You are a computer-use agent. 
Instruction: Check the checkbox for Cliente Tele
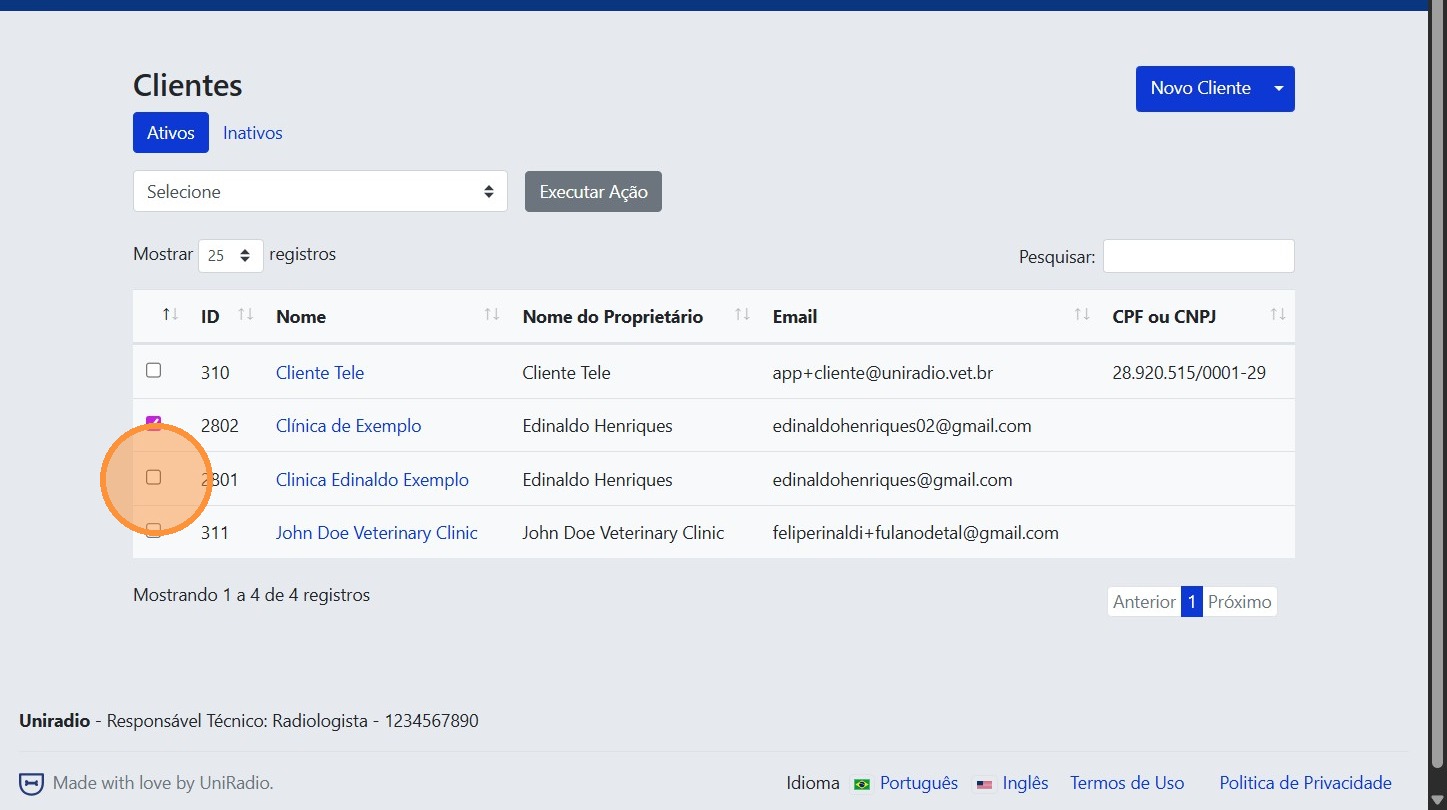tap(153, 370)
